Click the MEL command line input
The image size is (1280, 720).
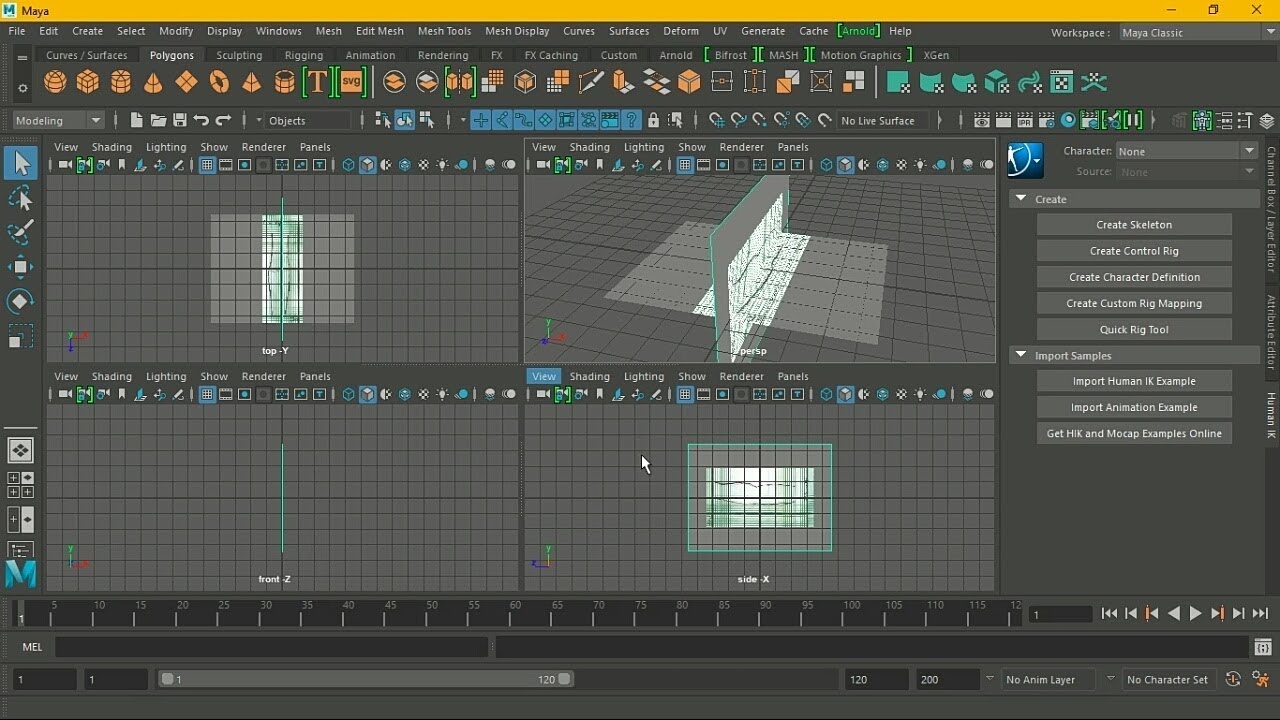coord(271,647)
